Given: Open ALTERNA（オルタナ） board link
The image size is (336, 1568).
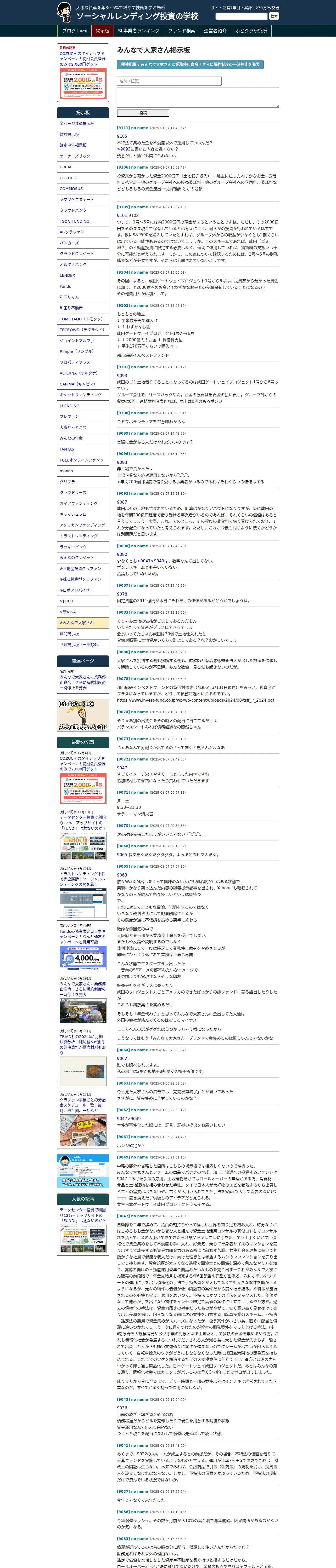Looking at the screenshot, I should [x=83, y=373].
